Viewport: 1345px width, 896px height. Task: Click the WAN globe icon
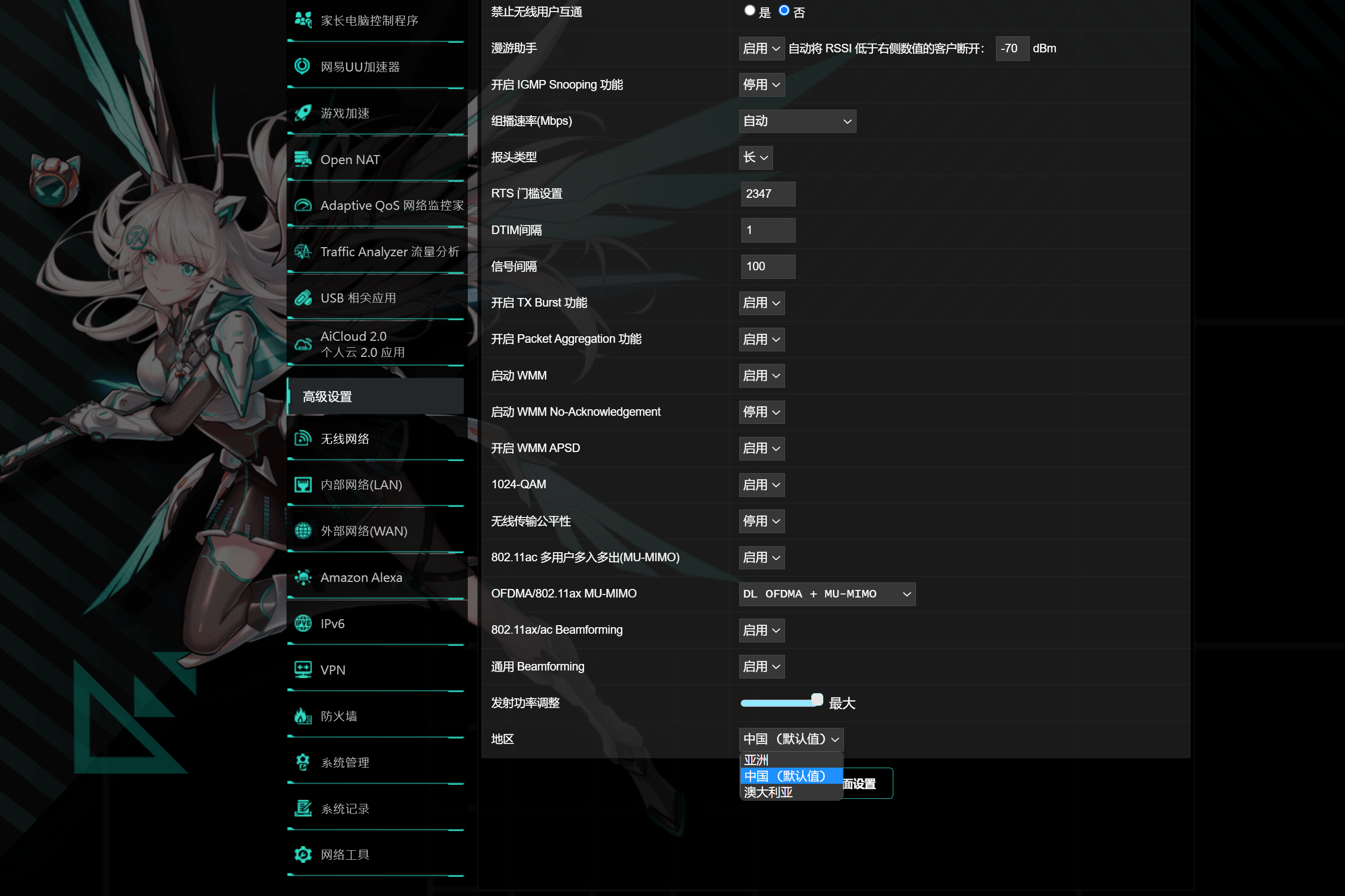[303, 531]
